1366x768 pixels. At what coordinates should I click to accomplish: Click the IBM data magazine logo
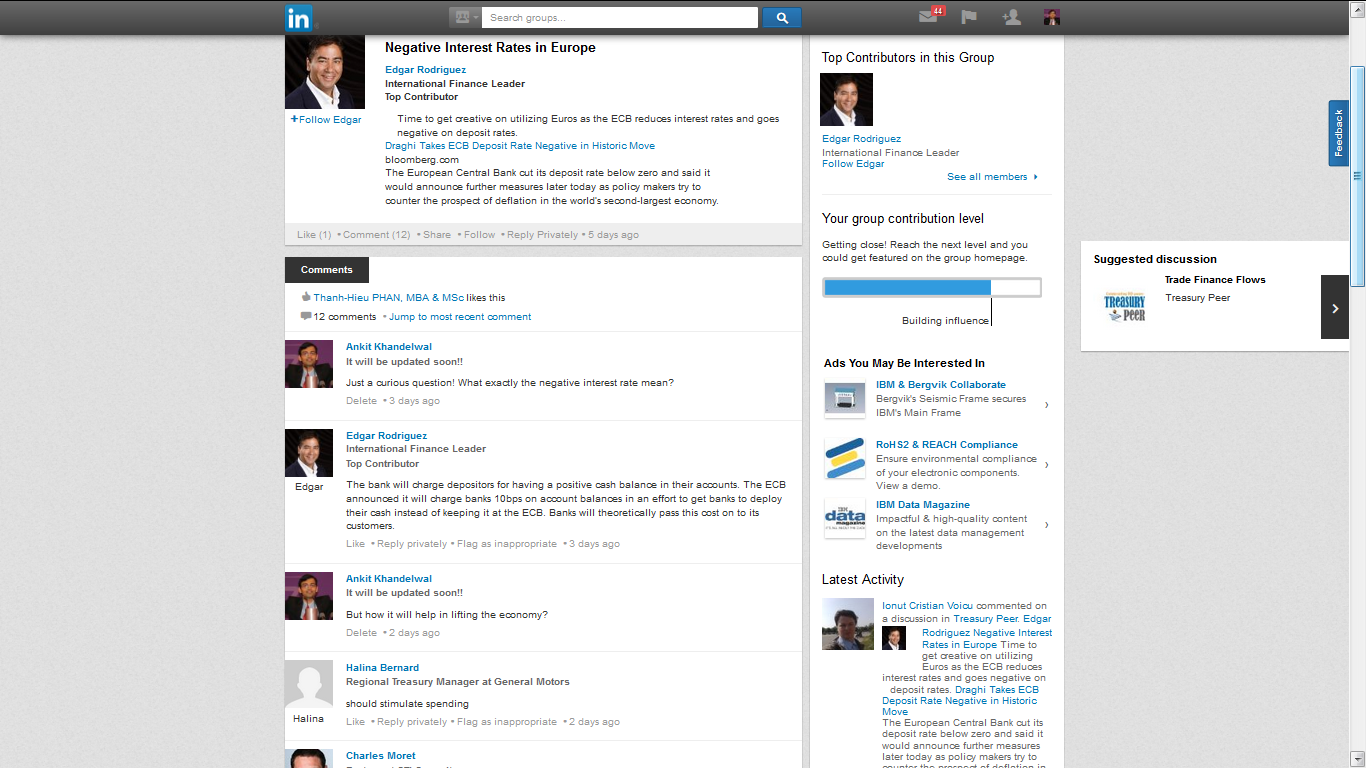coord(845,518)
